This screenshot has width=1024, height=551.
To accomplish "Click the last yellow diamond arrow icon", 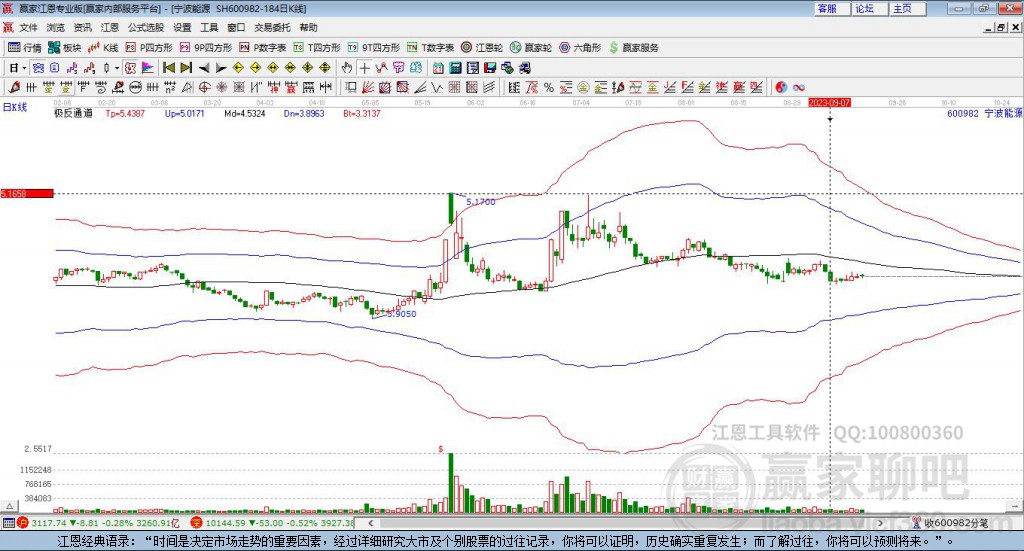I will point(325,68).
